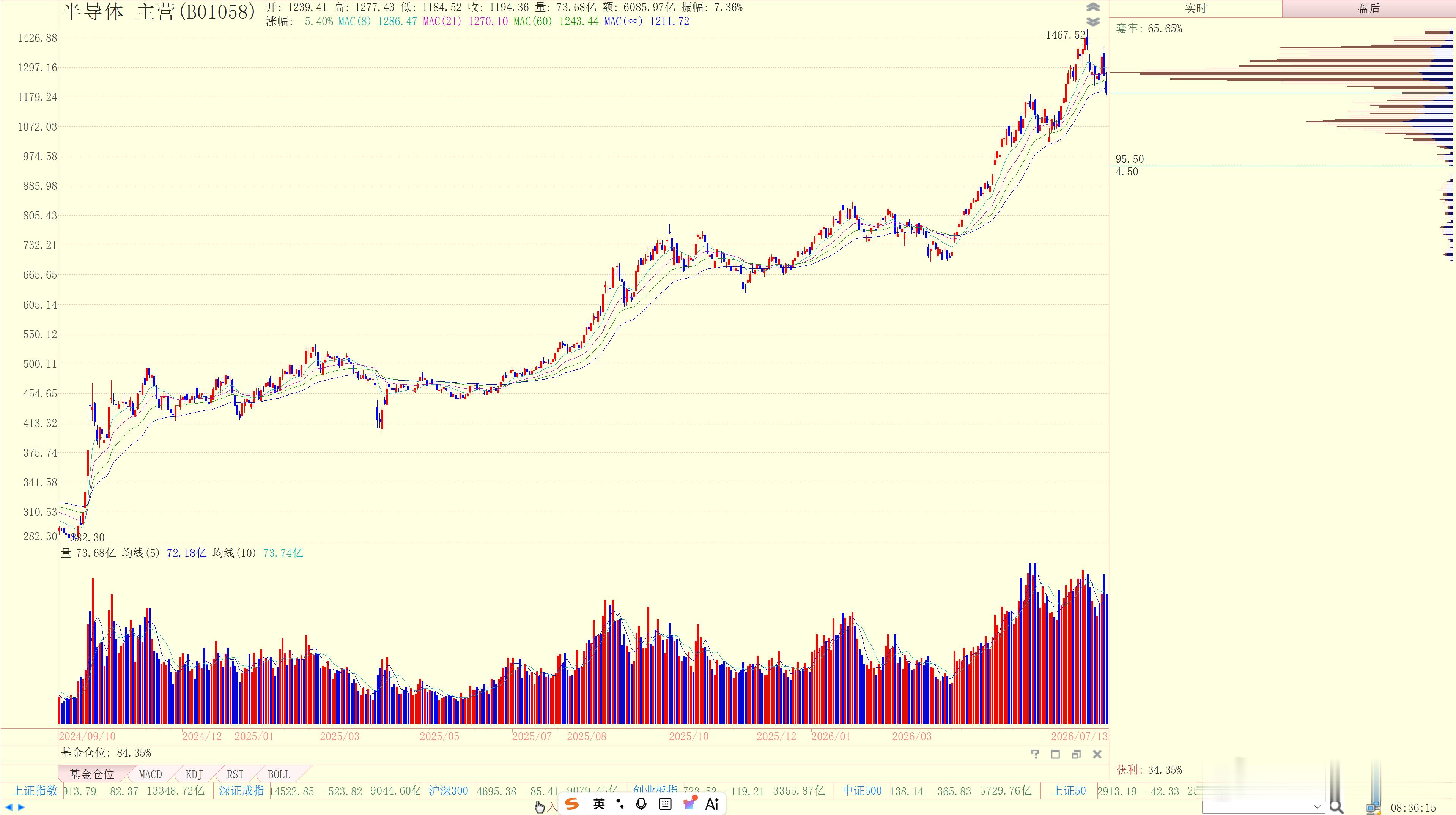Click the 均线(10) 73.74亿 volume average label
This screenshot has width=1456, height=815.
[258, 553]
